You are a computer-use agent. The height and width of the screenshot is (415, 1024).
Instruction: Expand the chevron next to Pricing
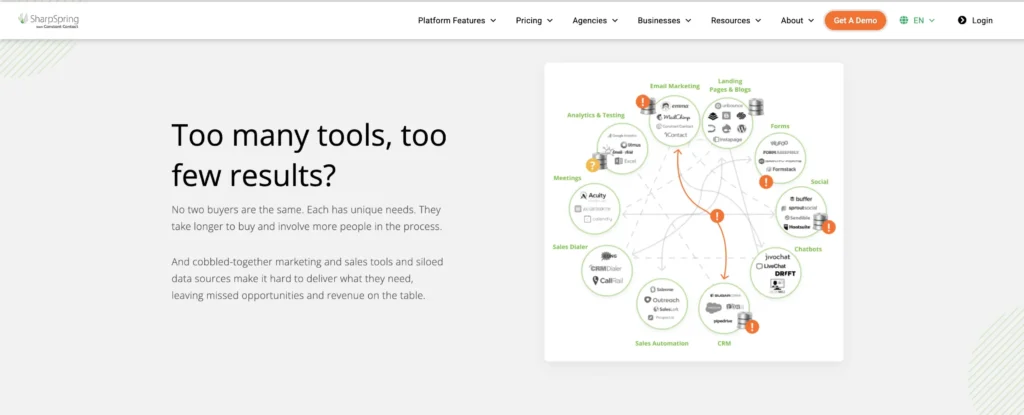(x=549, y=20)
